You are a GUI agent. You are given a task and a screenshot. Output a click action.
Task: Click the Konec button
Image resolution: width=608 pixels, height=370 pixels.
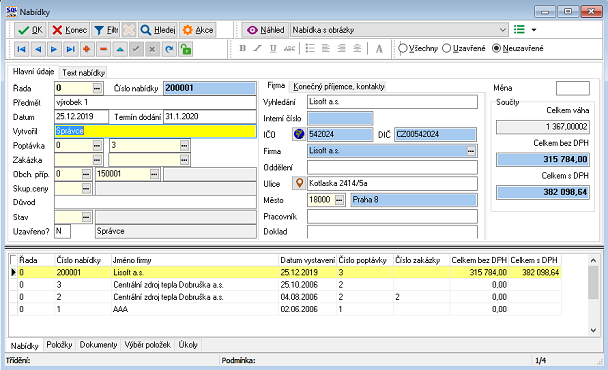tap(69, 30)
